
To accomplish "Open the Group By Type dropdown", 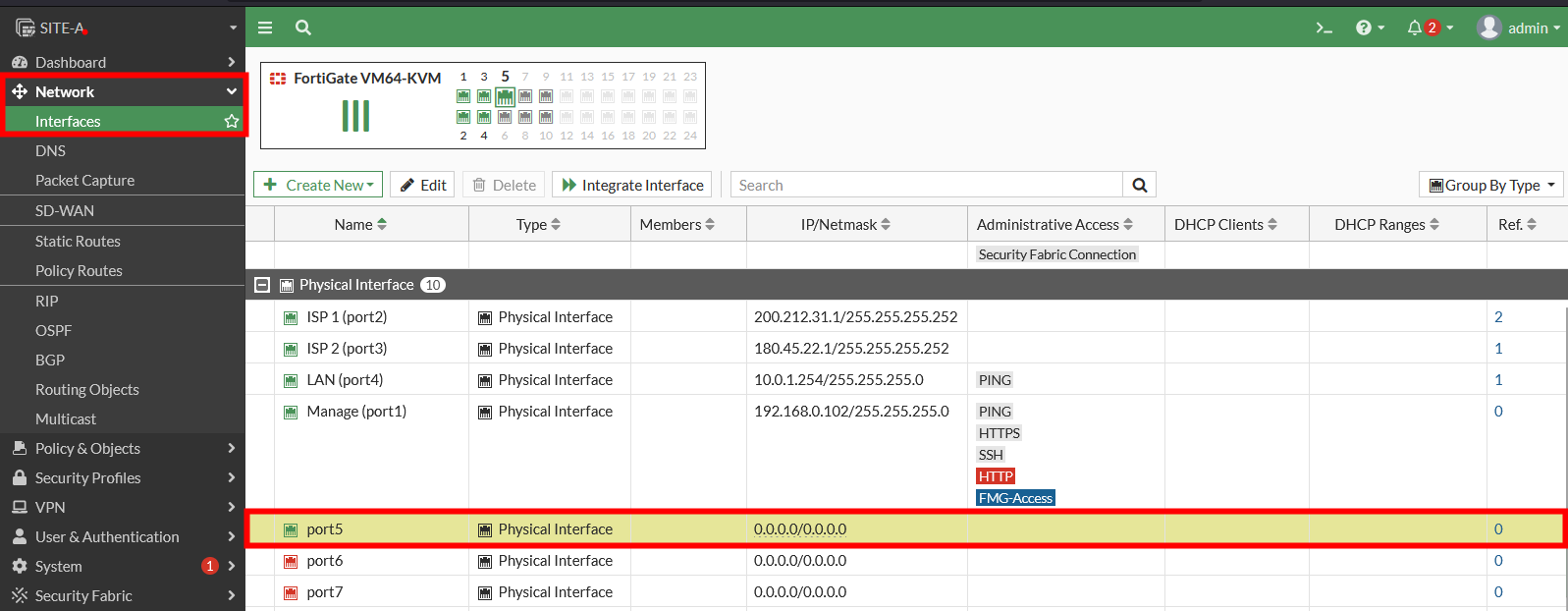I will [1490, 185].
